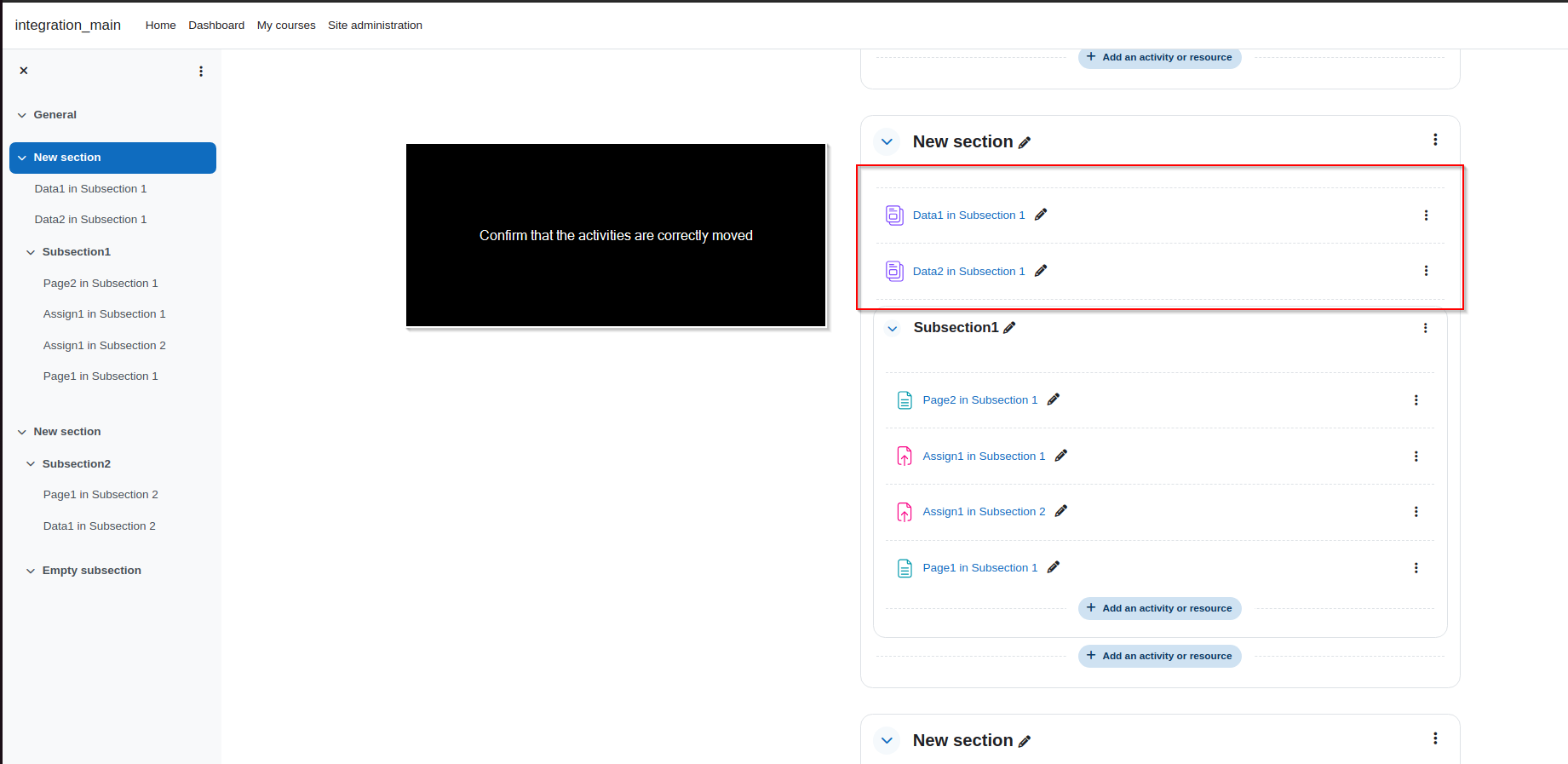Viewport: 1568px width, 764px height.
Task: Select Assign1 in Subsection 2 in course index
Action: click(x=104, y=346)
